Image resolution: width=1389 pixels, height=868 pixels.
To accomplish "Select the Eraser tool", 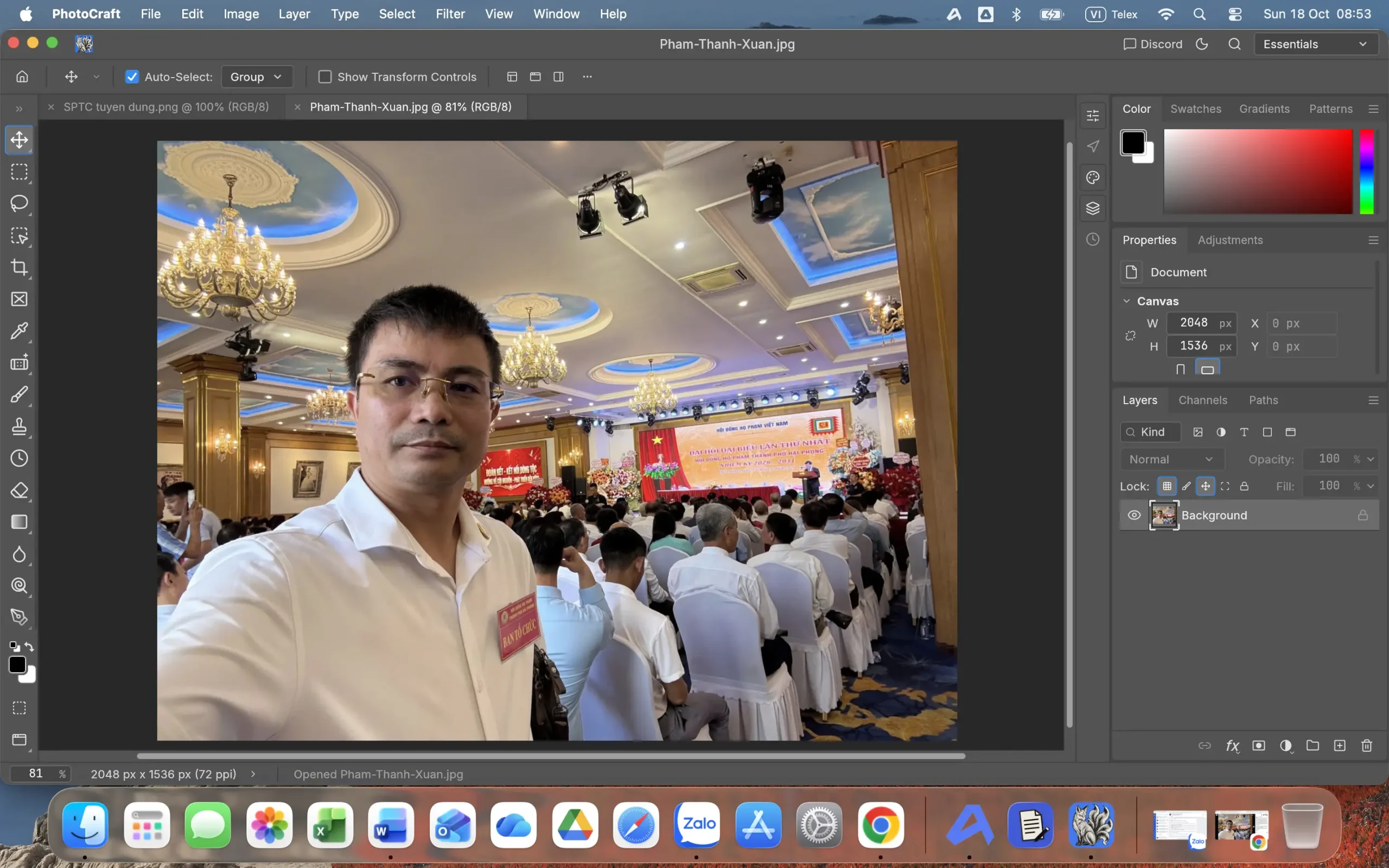I will 20,490.
